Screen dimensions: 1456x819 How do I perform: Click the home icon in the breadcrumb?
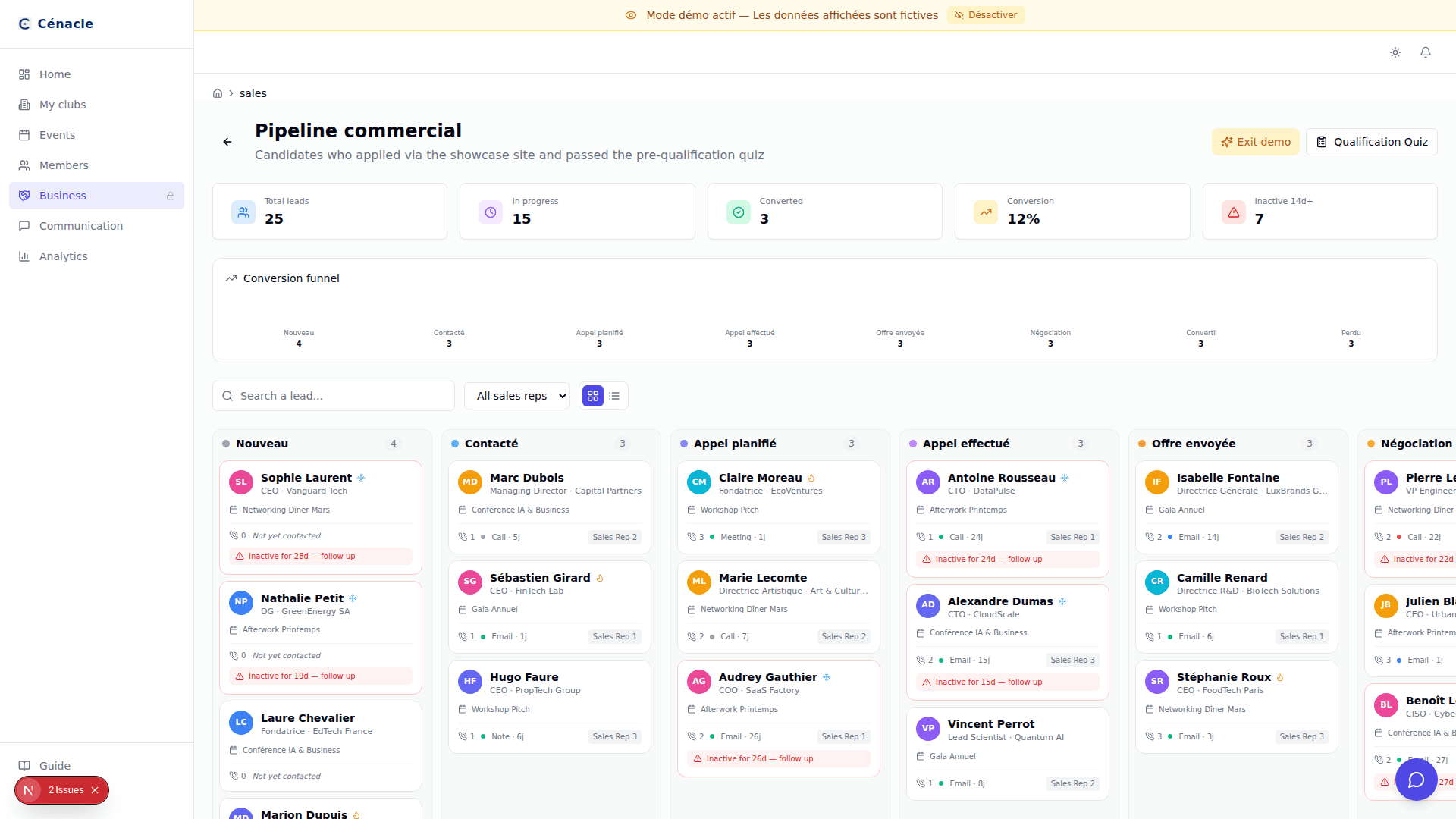(218, 93)
